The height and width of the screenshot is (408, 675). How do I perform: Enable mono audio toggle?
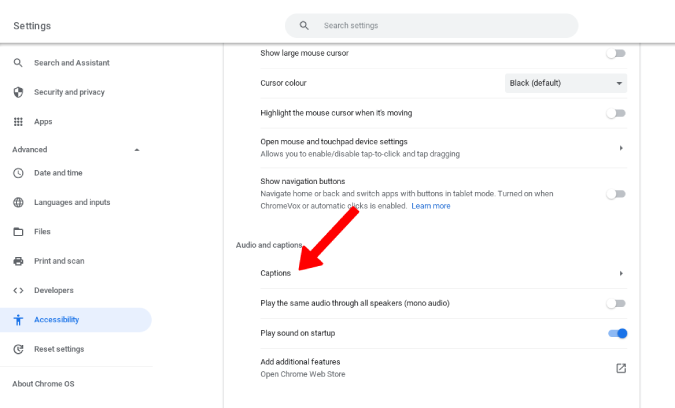[x=616, y=303]
